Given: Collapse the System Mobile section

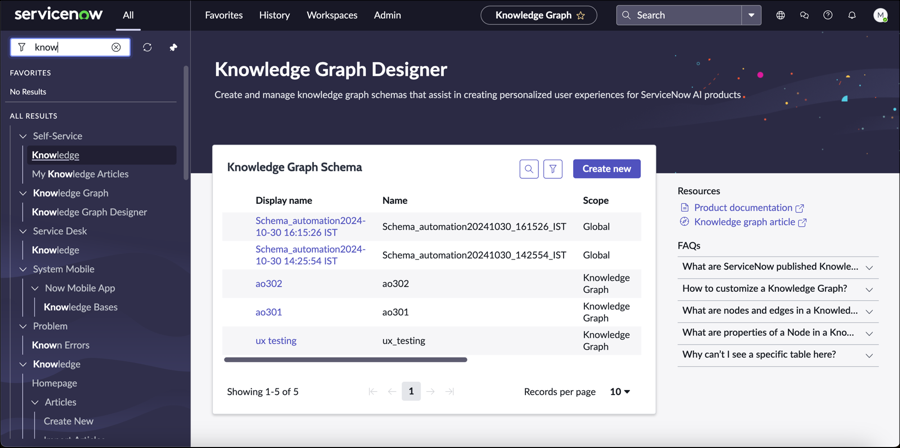Looking at the screenshot, I should 23,269.
